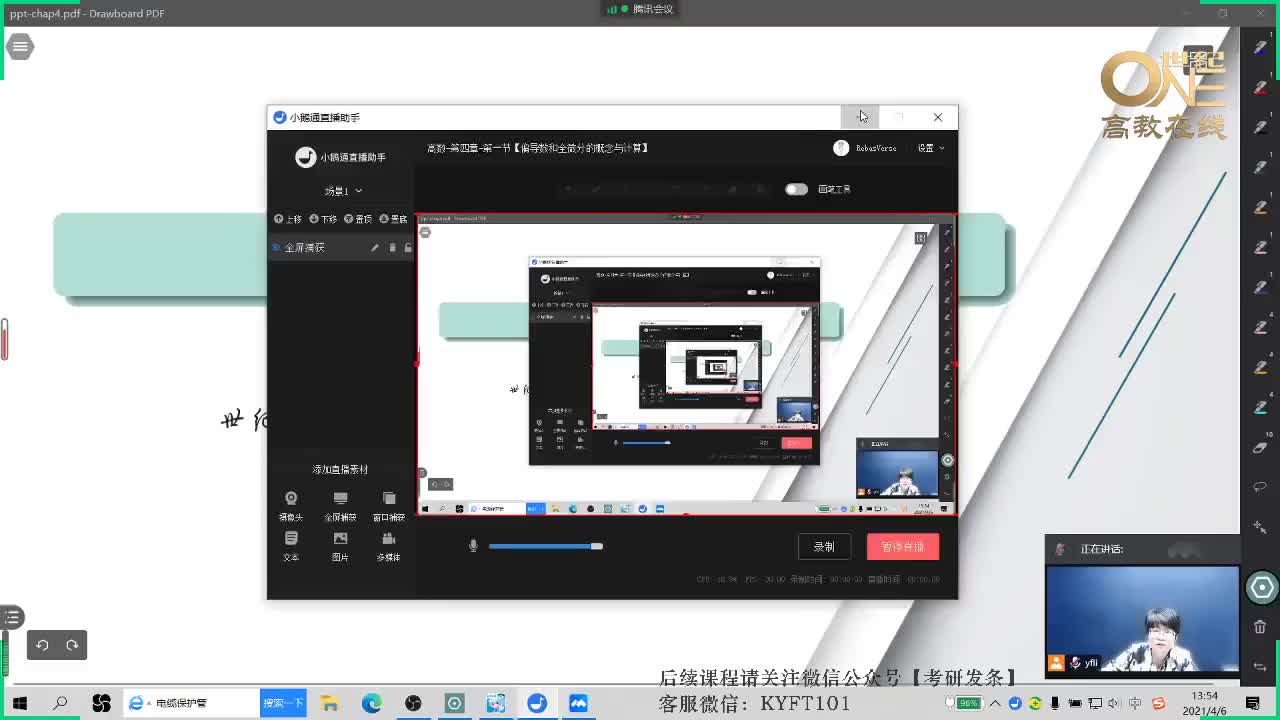Open the Drawboard PDF hamburger menu
The width and height of the screenshot is (1280, 720).
click(19, 46)
